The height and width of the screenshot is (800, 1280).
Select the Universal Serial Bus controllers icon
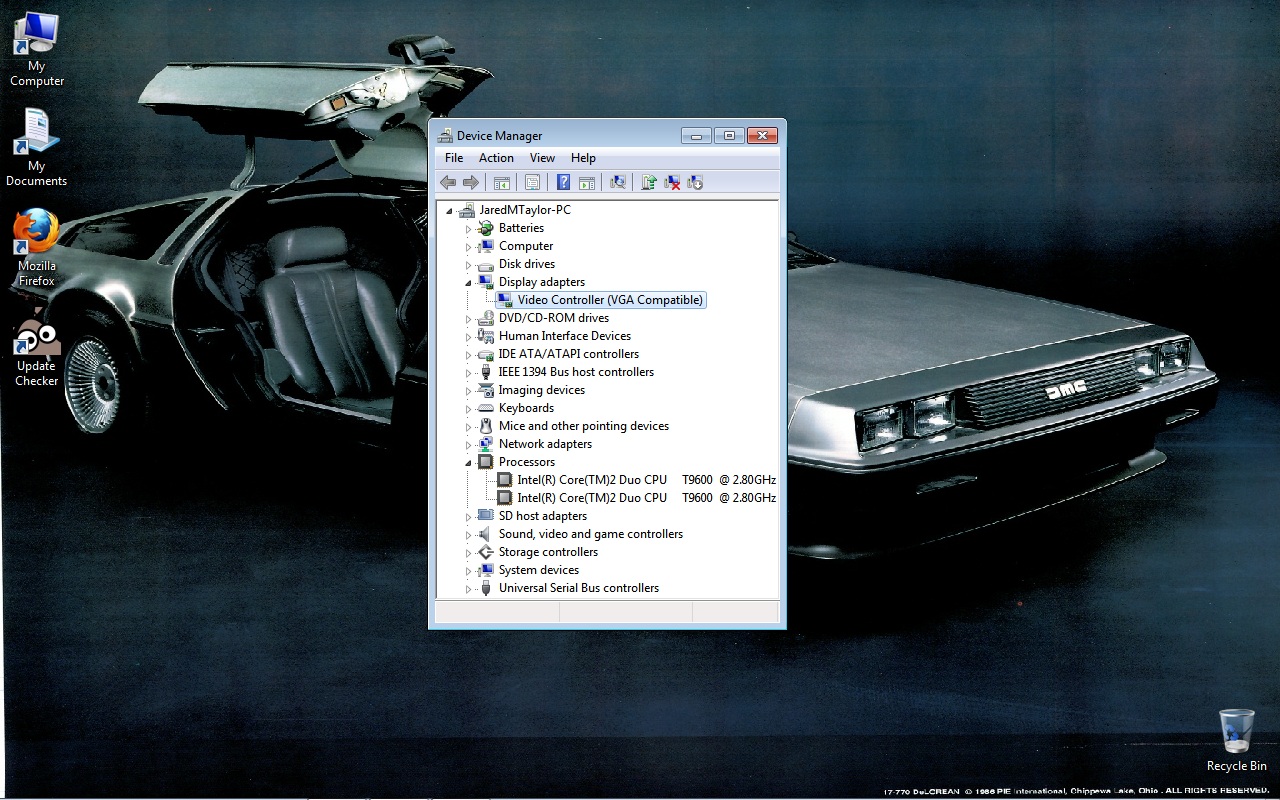(x=486, y=588)
